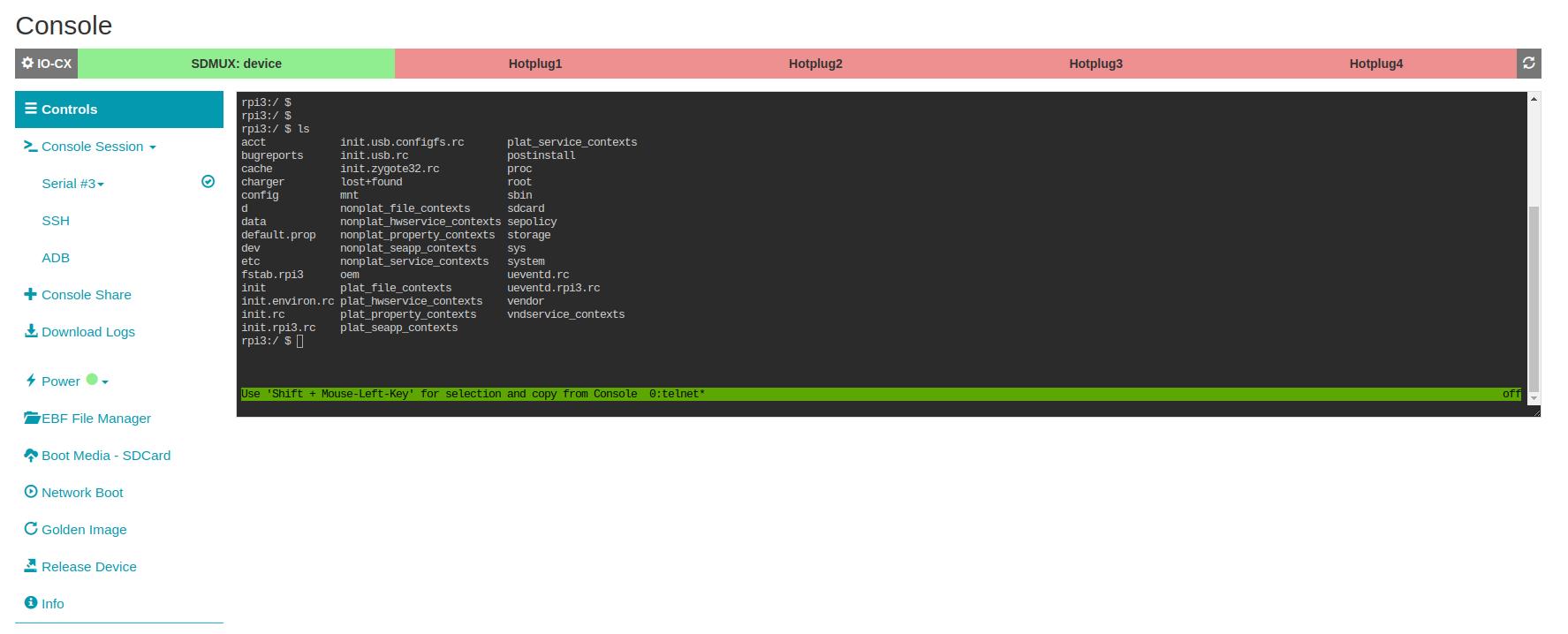Click 'default.prop' in terminal listing

pyautogui.click(x=278, y=235)
